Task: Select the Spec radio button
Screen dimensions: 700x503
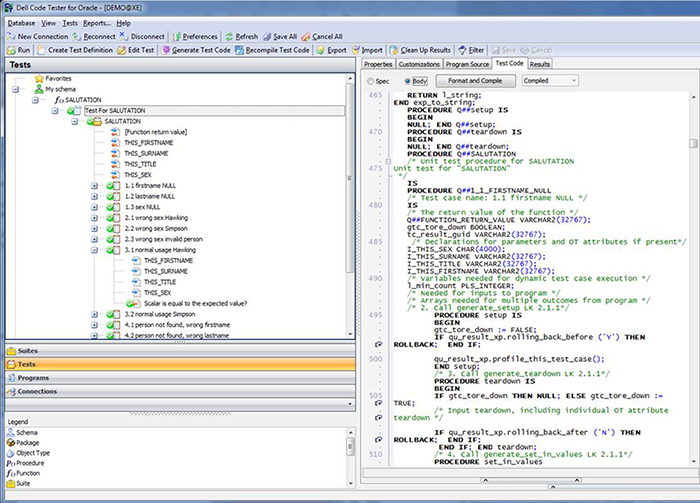Action: (371, 81)
